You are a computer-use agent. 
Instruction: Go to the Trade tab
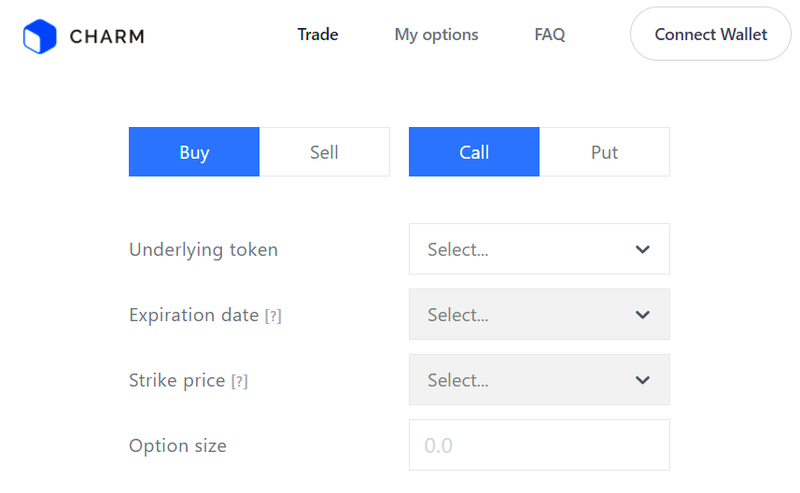pos(318,35)
